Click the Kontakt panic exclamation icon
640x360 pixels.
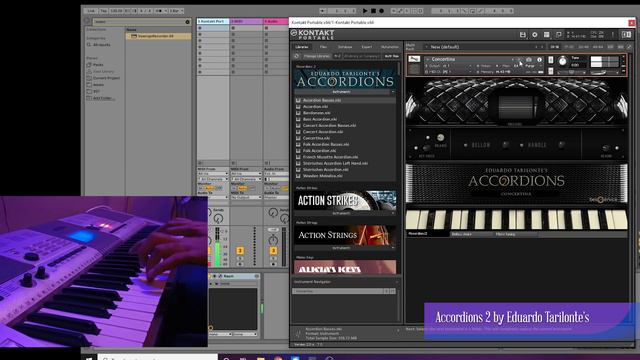pyautogui.click(x=613, y=35)
